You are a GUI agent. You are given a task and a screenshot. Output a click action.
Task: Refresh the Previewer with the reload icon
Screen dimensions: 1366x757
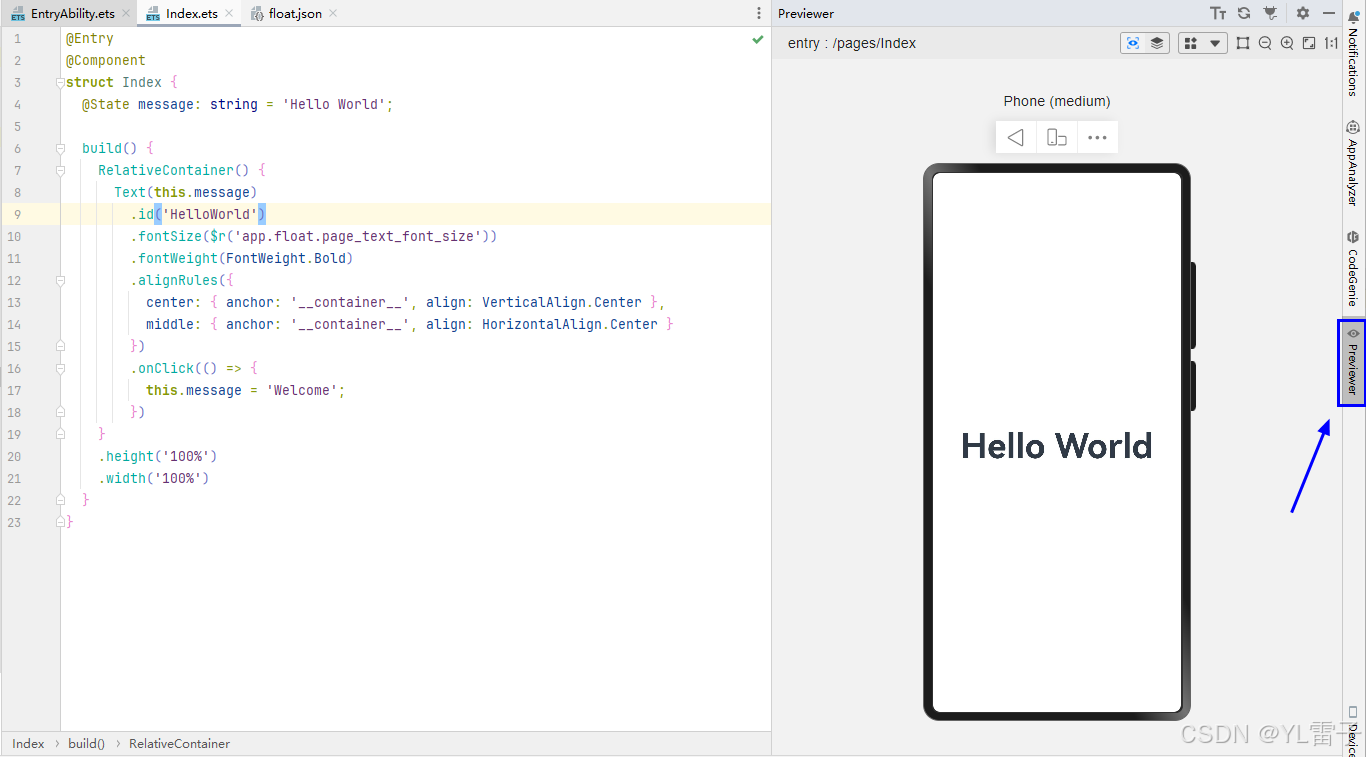tap(1244, 13)
